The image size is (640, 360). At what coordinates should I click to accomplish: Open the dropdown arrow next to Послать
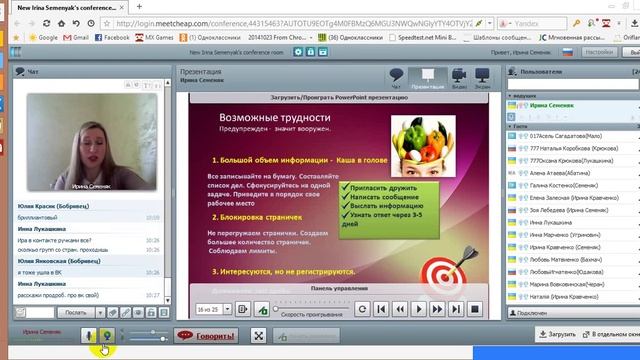(x=100, y=313)
